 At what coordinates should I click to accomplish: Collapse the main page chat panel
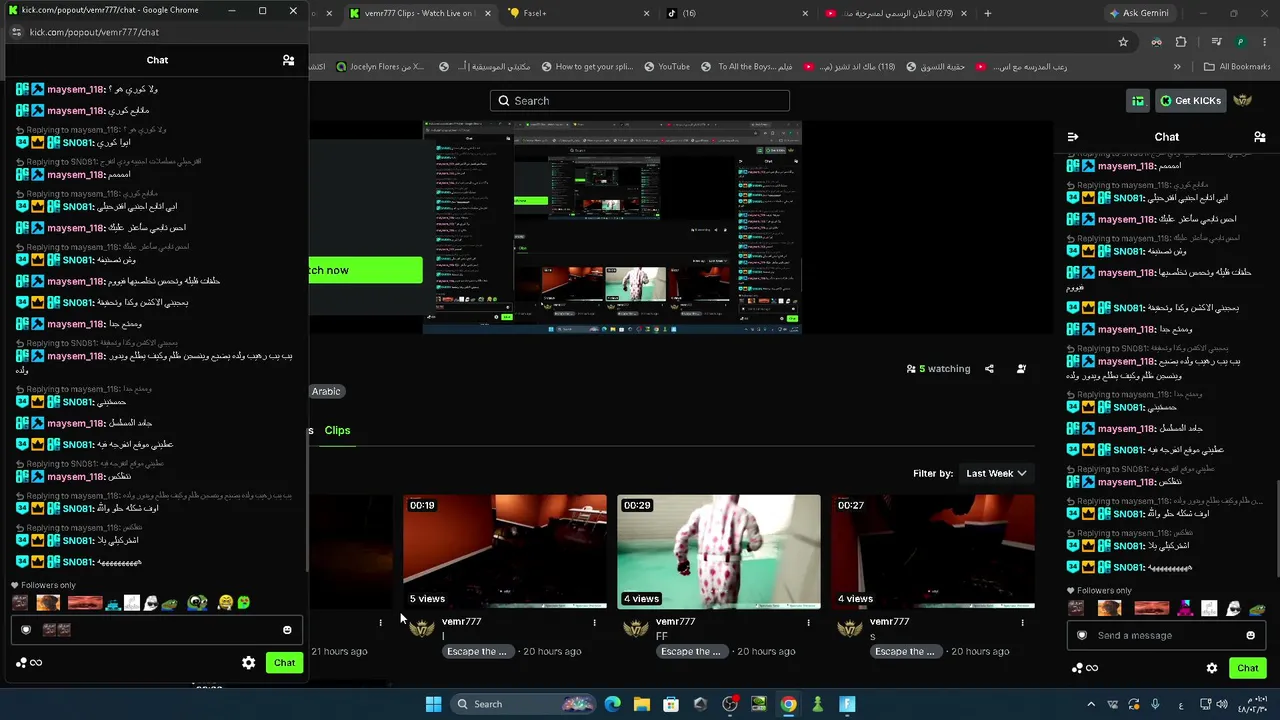coord(1073,137)
